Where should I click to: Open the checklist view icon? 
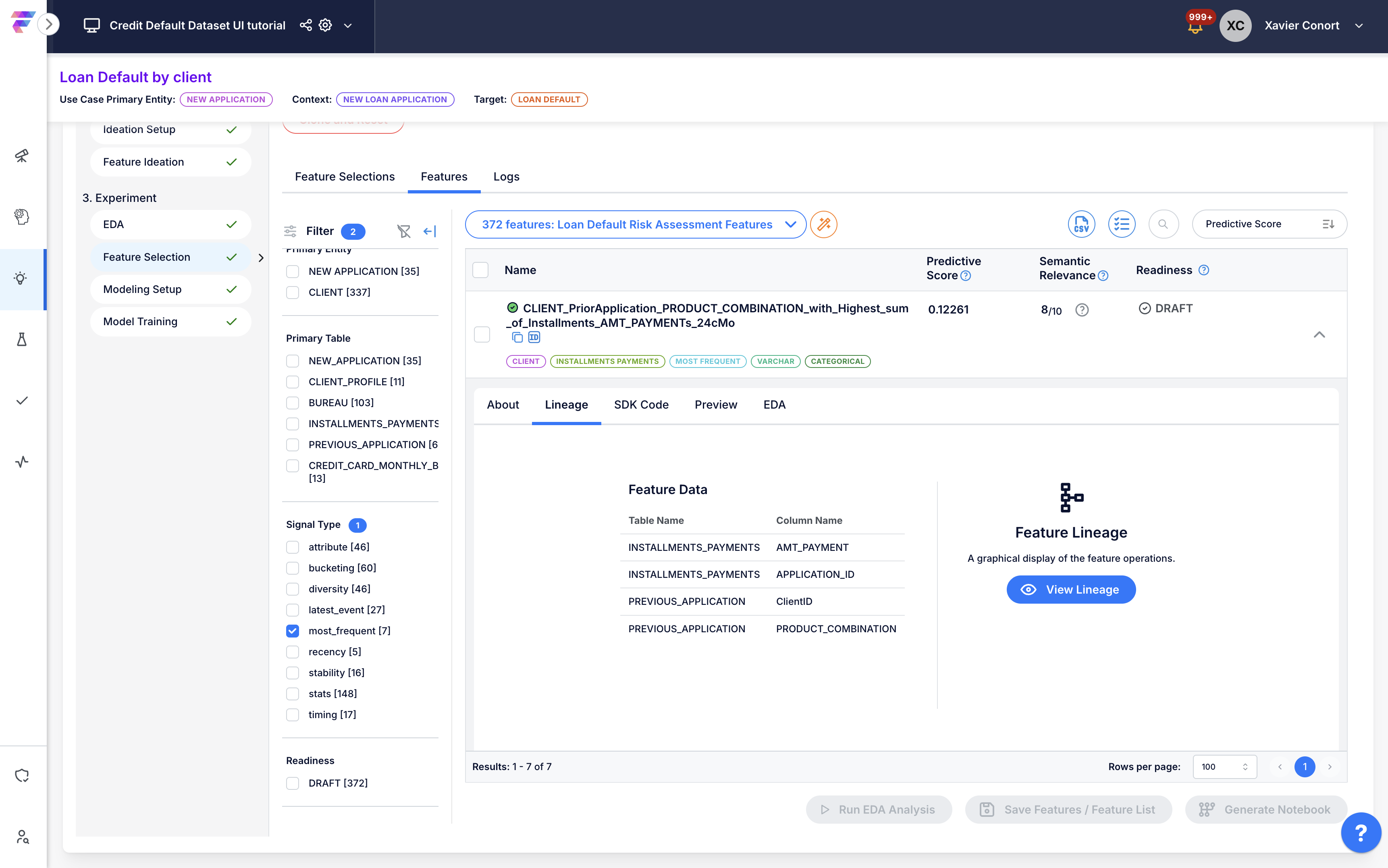1121,224
